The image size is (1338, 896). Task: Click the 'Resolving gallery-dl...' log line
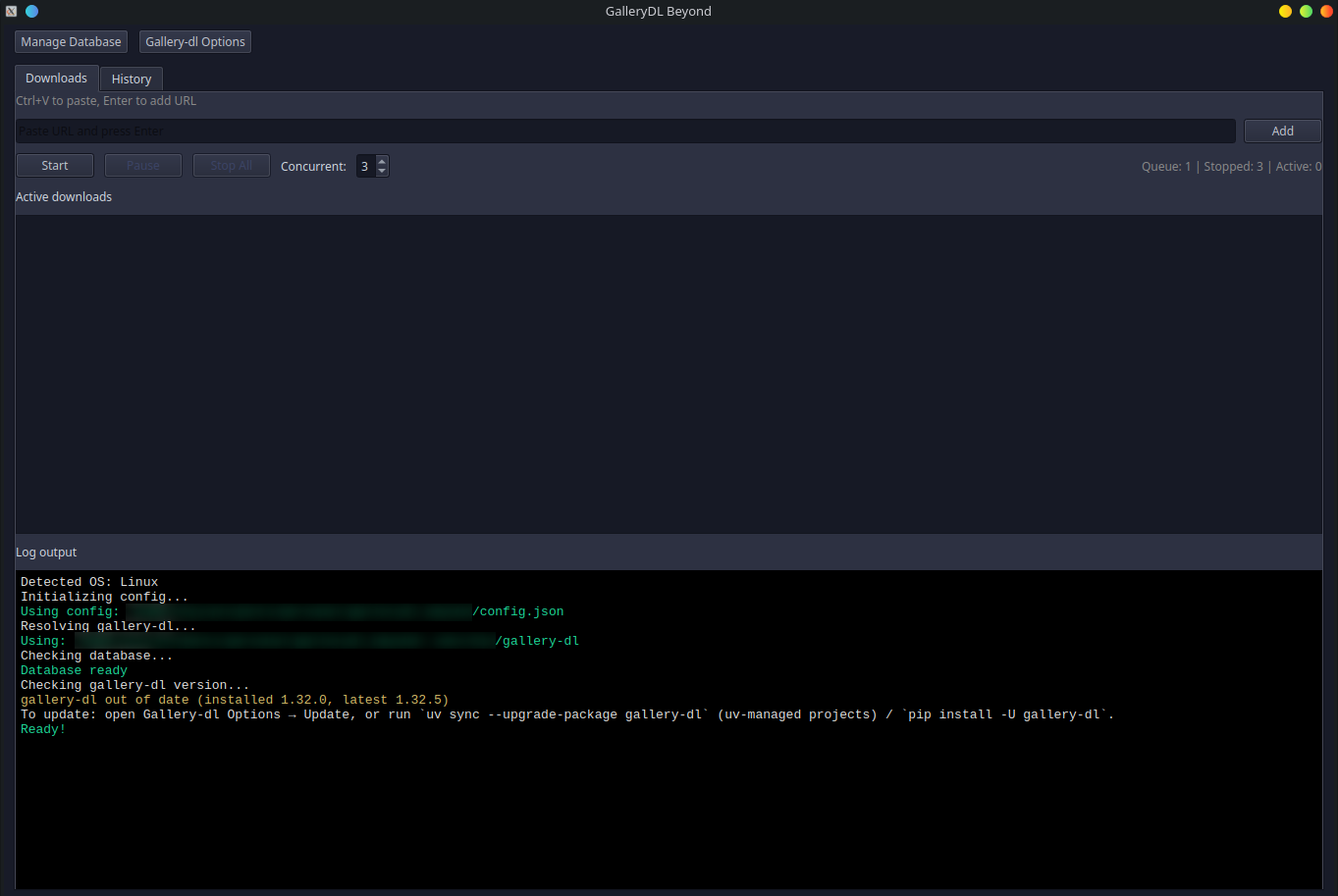coord(109,626)
